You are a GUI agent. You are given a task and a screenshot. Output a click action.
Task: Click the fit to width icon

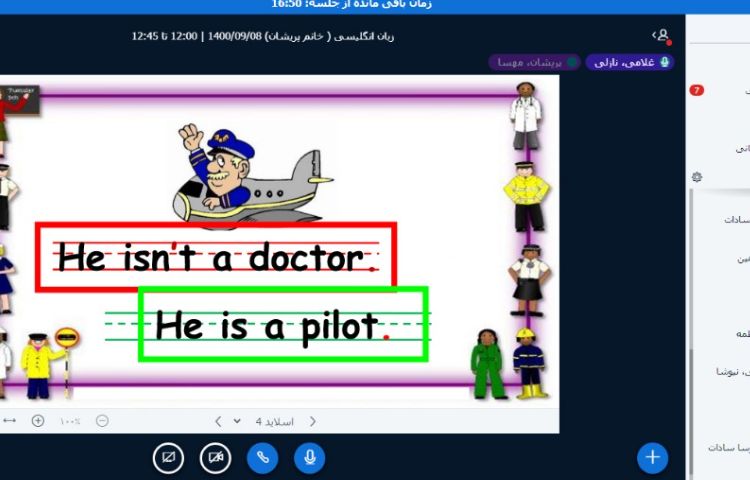(10, 421)
